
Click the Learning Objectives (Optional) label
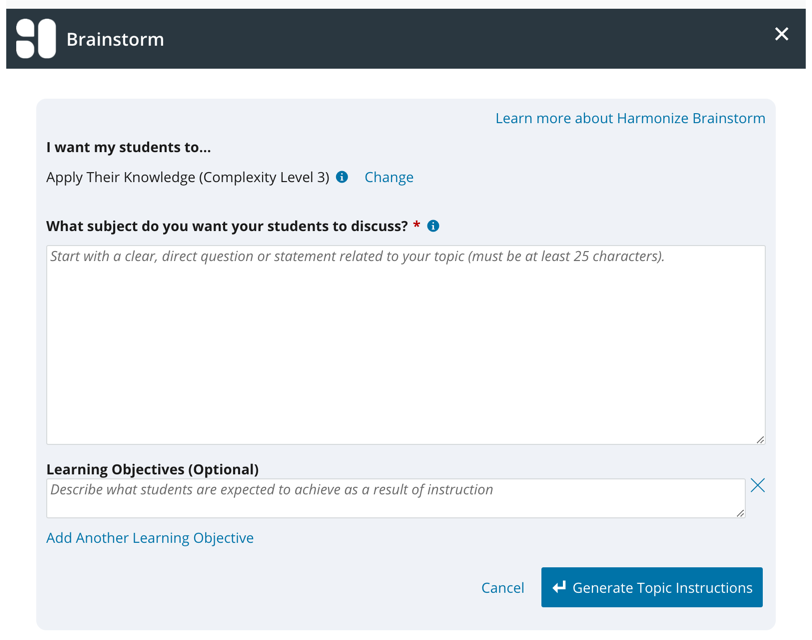152,469
